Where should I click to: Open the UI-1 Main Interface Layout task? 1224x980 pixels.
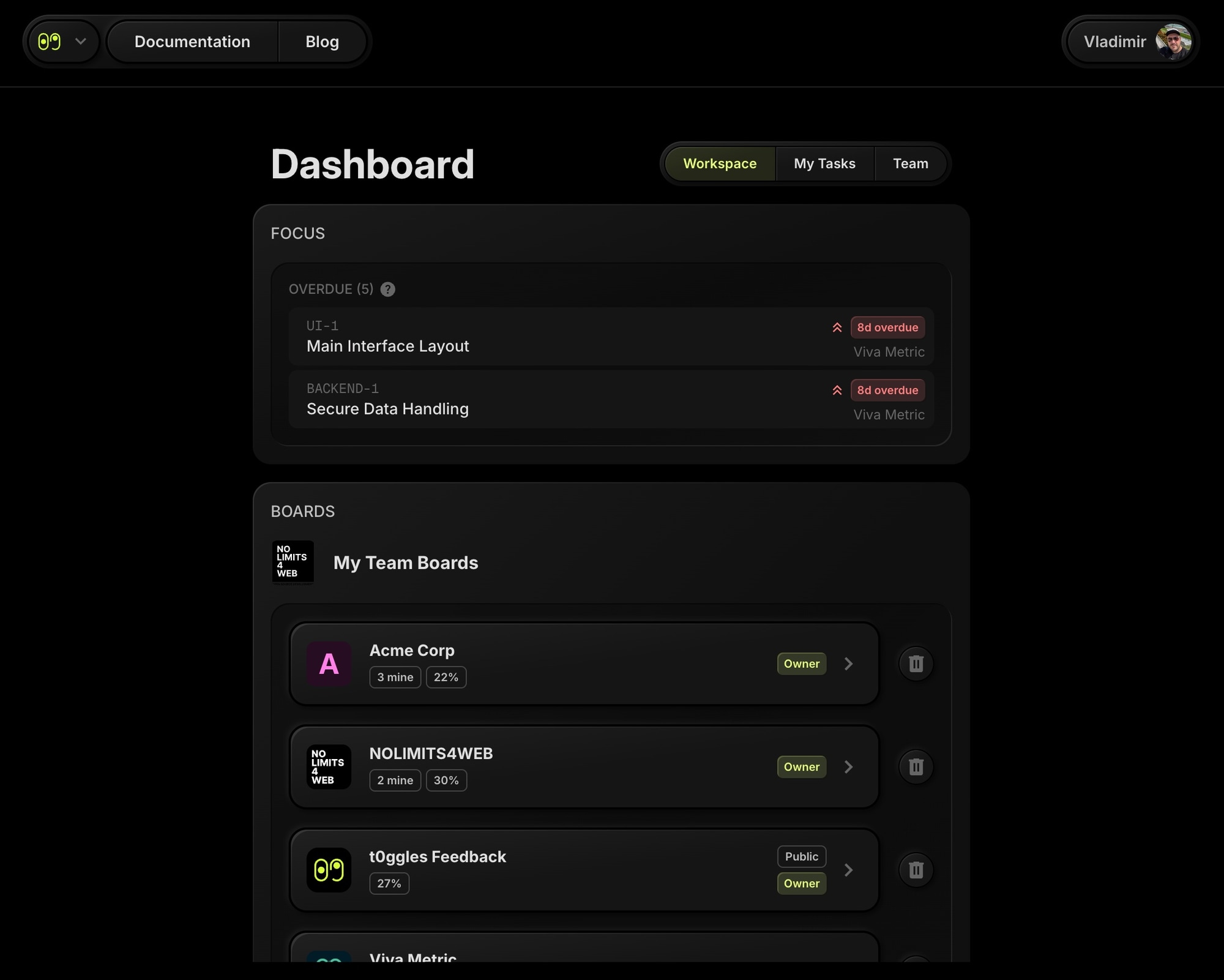tap(611, 337)
